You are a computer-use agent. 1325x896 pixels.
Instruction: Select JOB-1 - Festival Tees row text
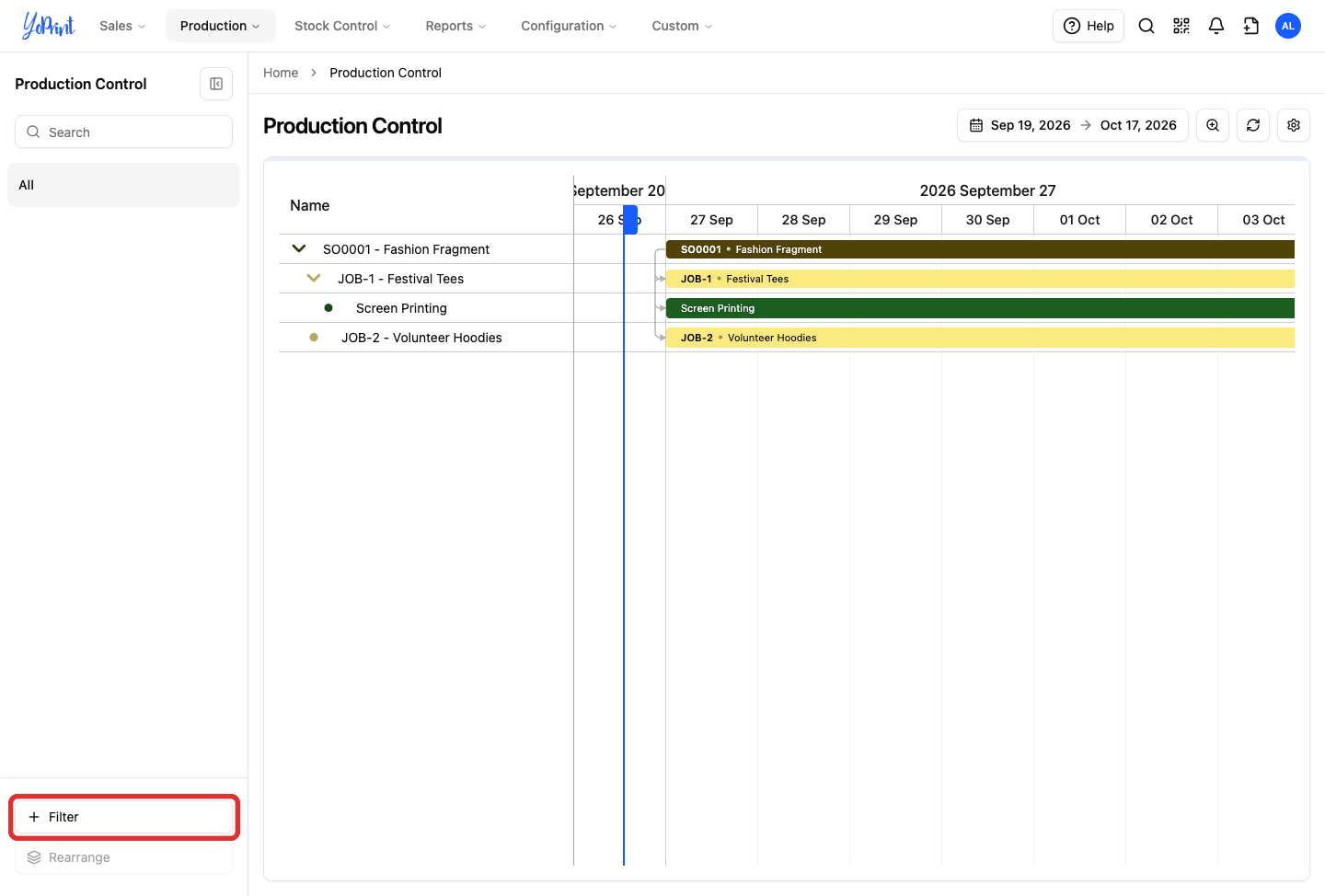(400, 279)
